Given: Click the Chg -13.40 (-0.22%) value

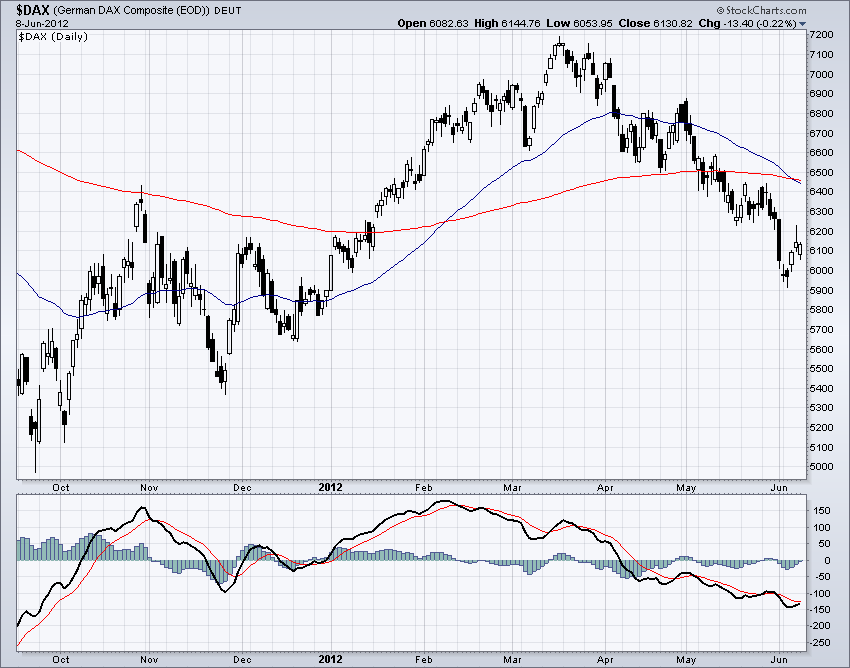Looking at the screenshot, I should click(748, 23).
